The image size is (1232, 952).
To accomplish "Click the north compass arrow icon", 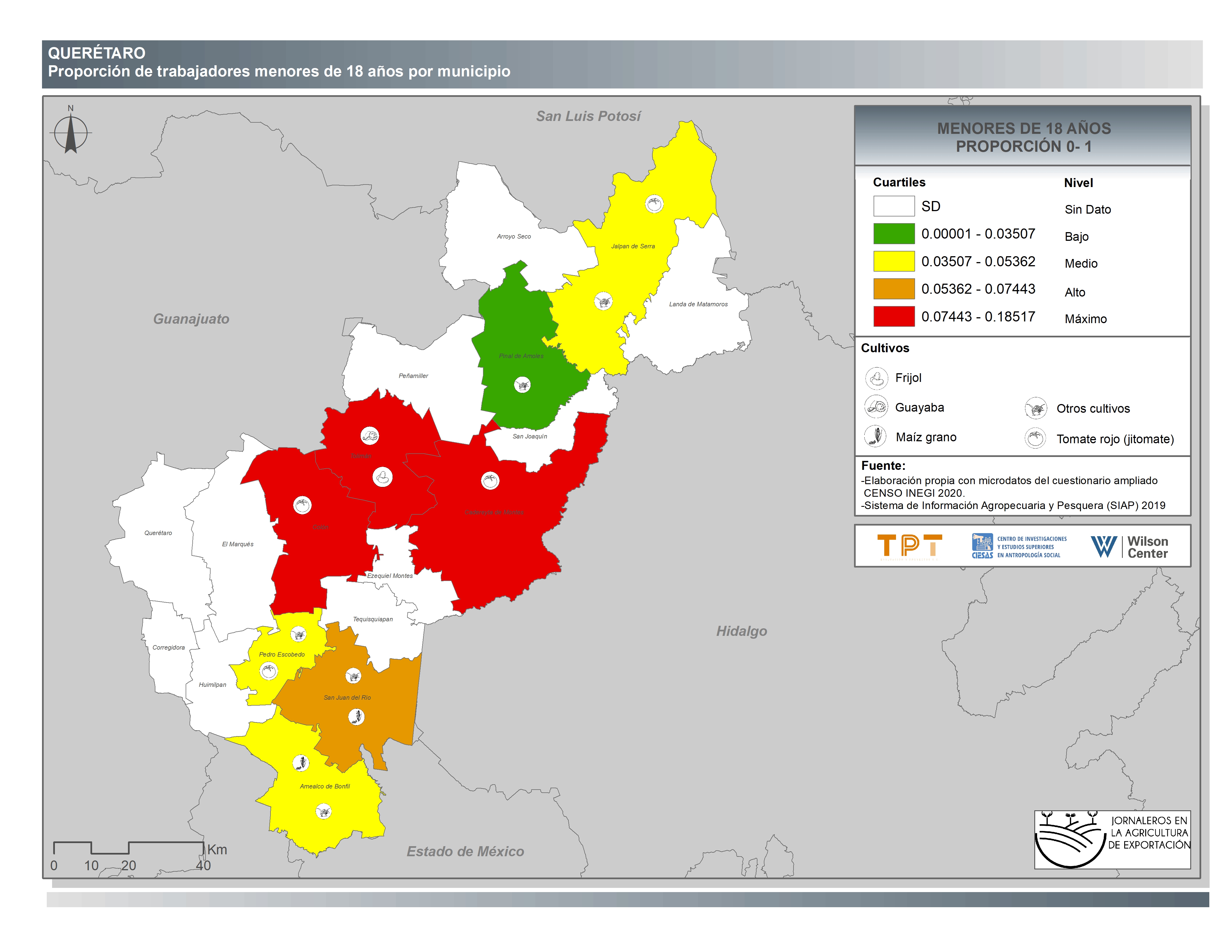I will pos(71,133).
